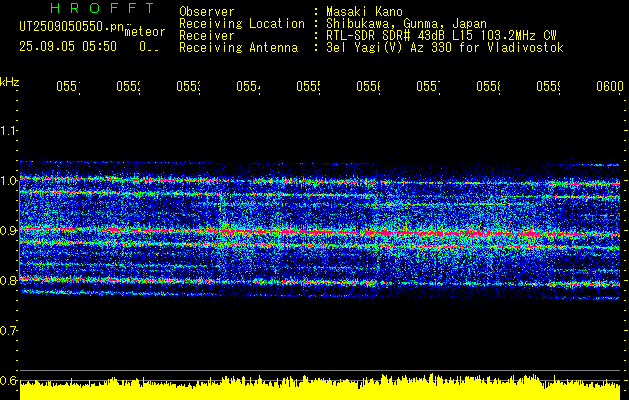The image size is (629, 400).
Task: Click the 0553 time marker
Action: [x=189, y=86]
